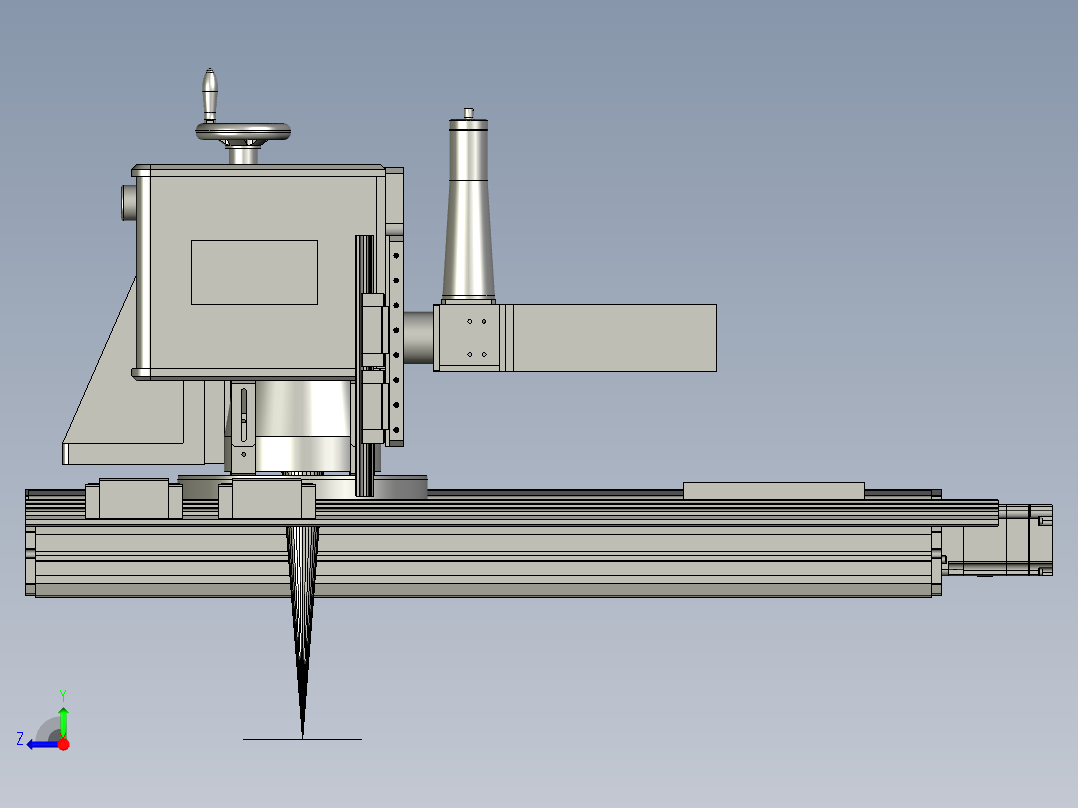This screenshot has height=808, width=1078.
Task: Select the inset rectangular panel on housing face
Action: [x=254, y=272]
